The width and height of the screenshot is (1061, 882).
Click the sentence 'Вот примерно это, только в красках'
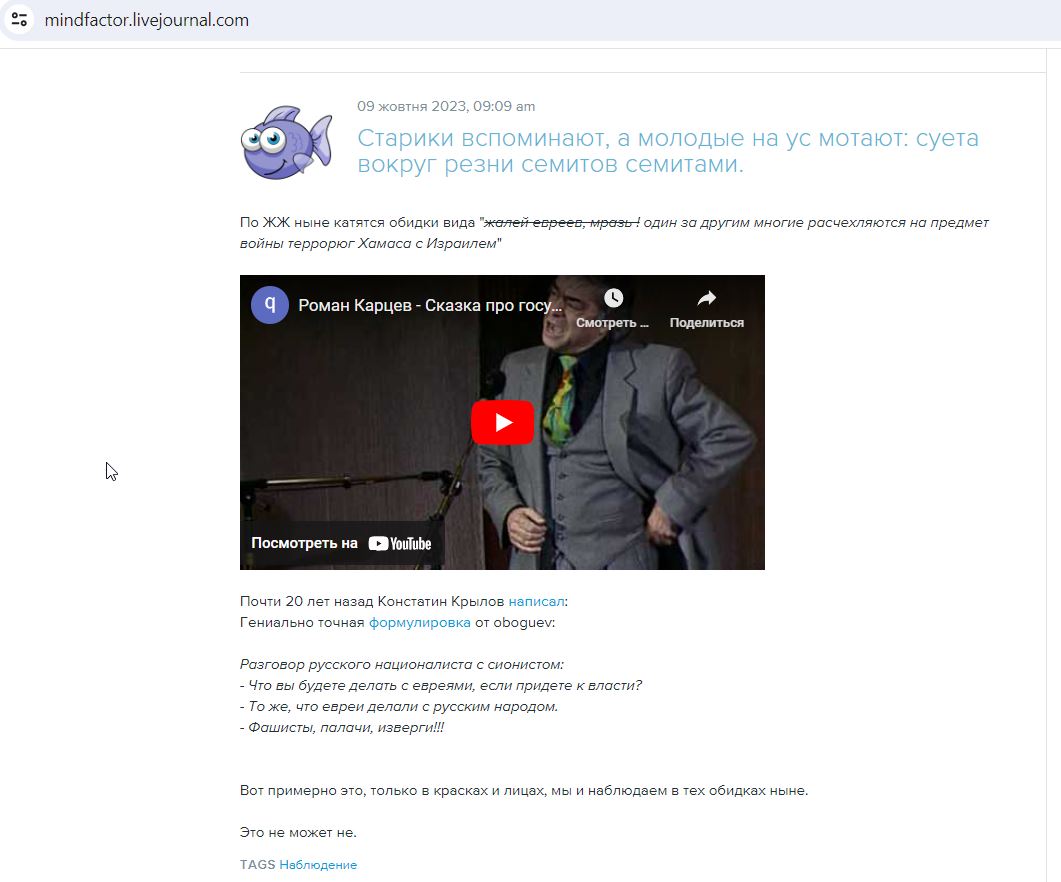[524, 791]
